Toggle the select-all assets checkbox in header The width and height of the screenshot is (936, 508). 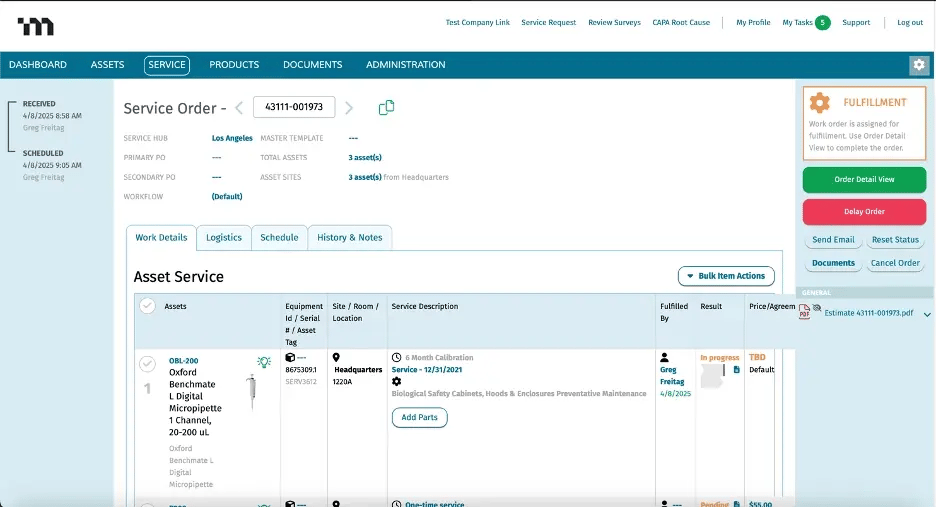coord(147,306)
